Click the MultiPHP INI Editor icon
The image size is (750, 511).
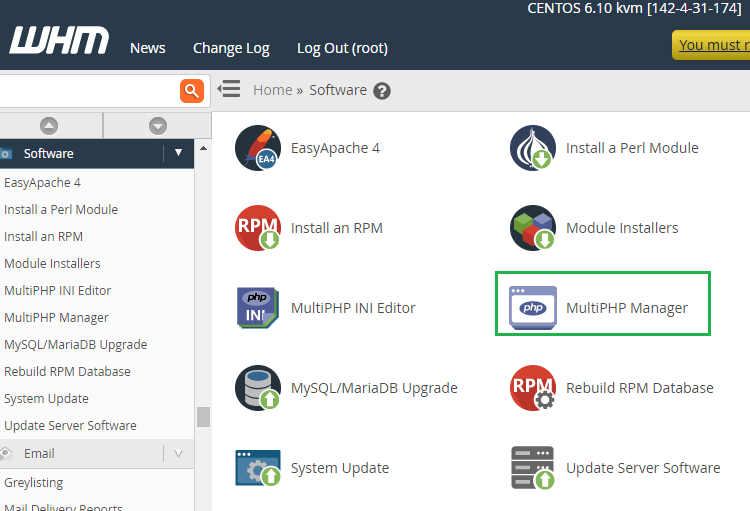258,308
